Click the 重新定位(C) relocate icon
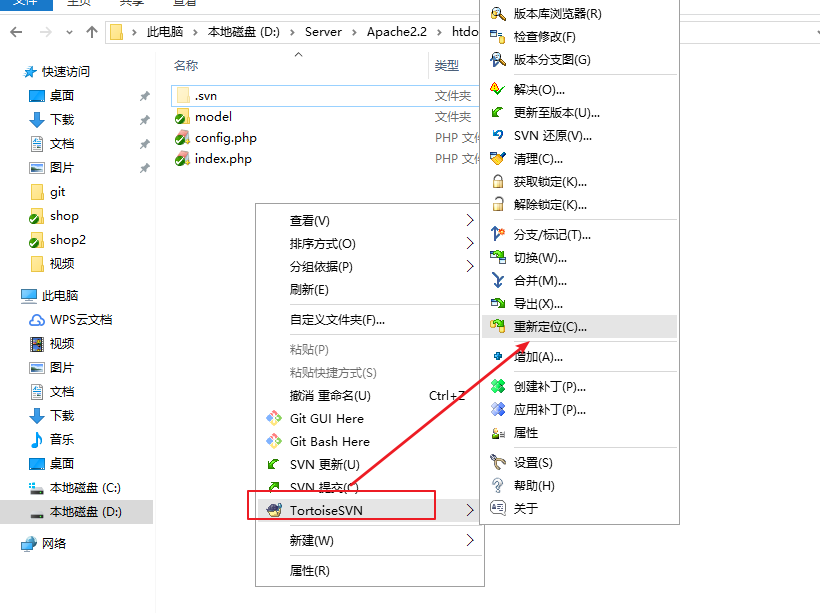 click(498, 326)
